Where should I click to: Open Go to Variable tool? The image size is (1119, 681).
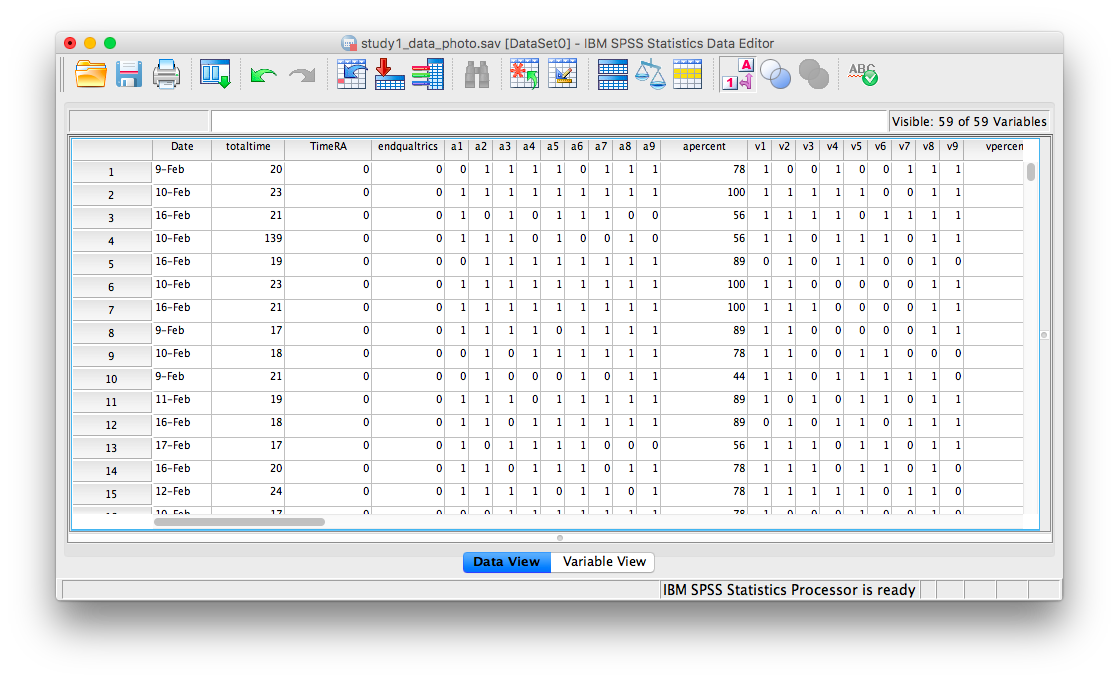(x=390, y=74)
